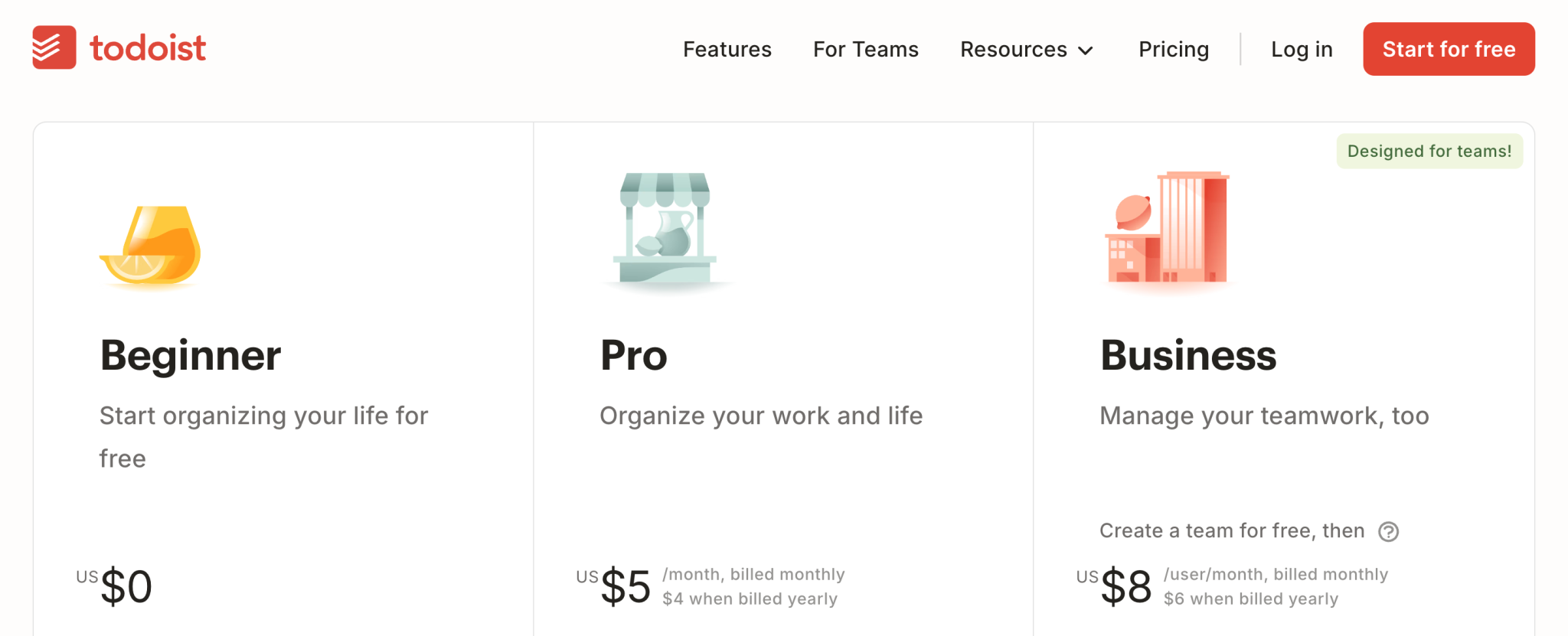Image resolution: width=1568 pixels, height=636 pixels.
Task: Open the Pricing page
Action: [1173, 50]
